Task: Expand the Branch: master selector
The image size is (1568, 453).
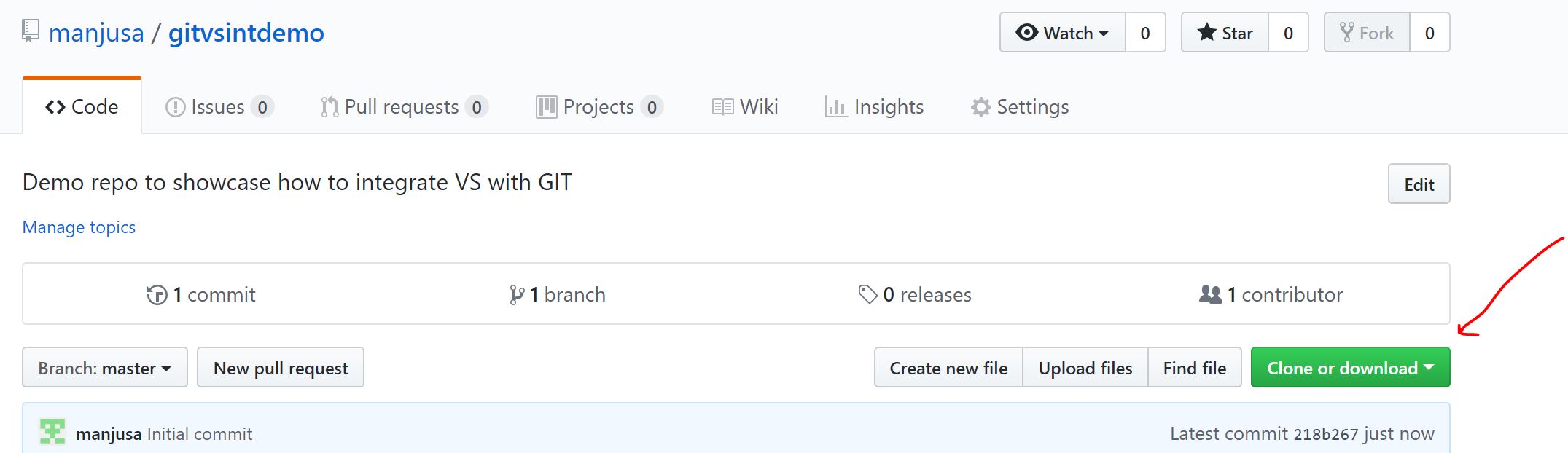Action: click(105, 368)
